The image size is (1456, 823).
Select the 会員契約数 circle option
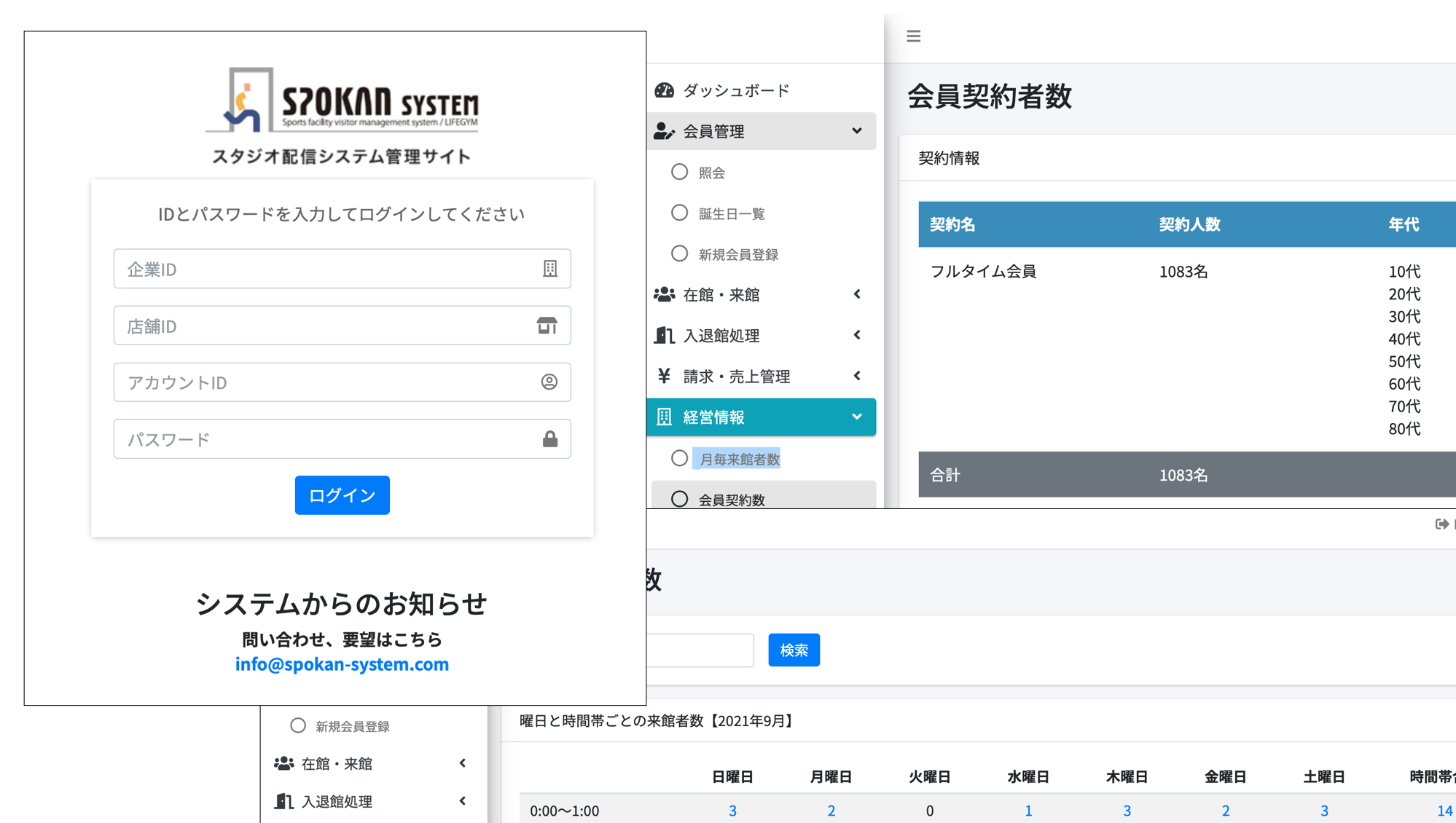[679, 499]
